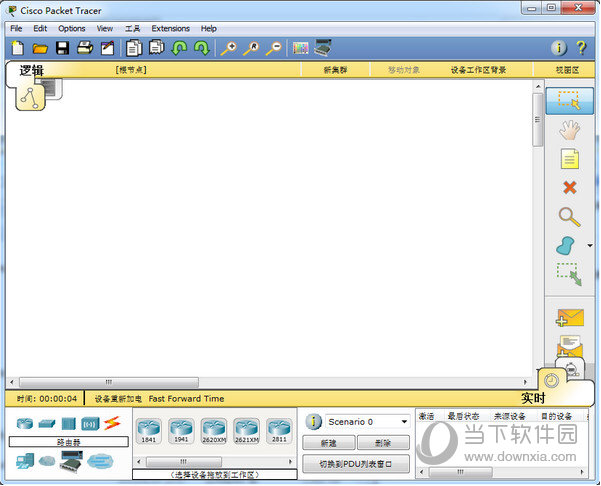Viewport: 601px width, 486px height.
Task: Select the Resize Shape tool
Action: pos(569,274)
